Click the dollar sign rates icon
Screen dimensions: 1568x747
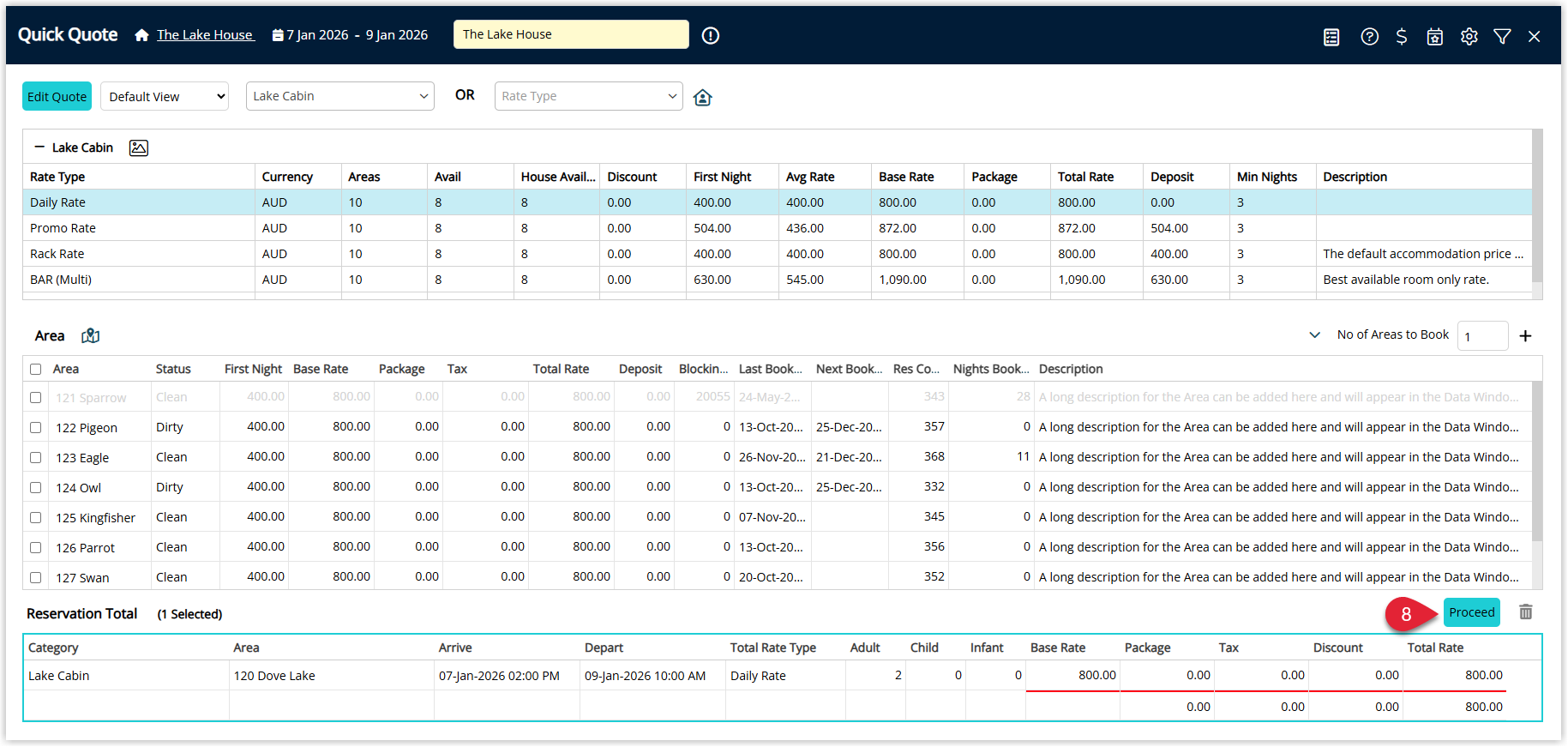point(1402,36)
